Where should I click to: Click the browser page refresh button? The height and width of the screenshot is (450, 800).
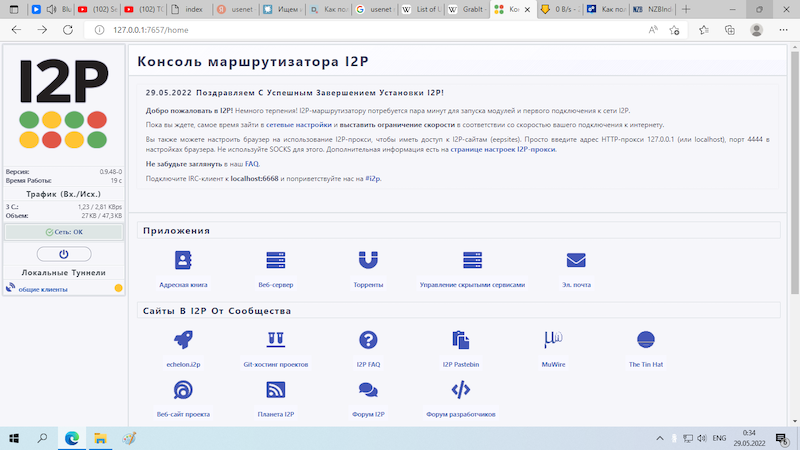[x=70, y=30]
